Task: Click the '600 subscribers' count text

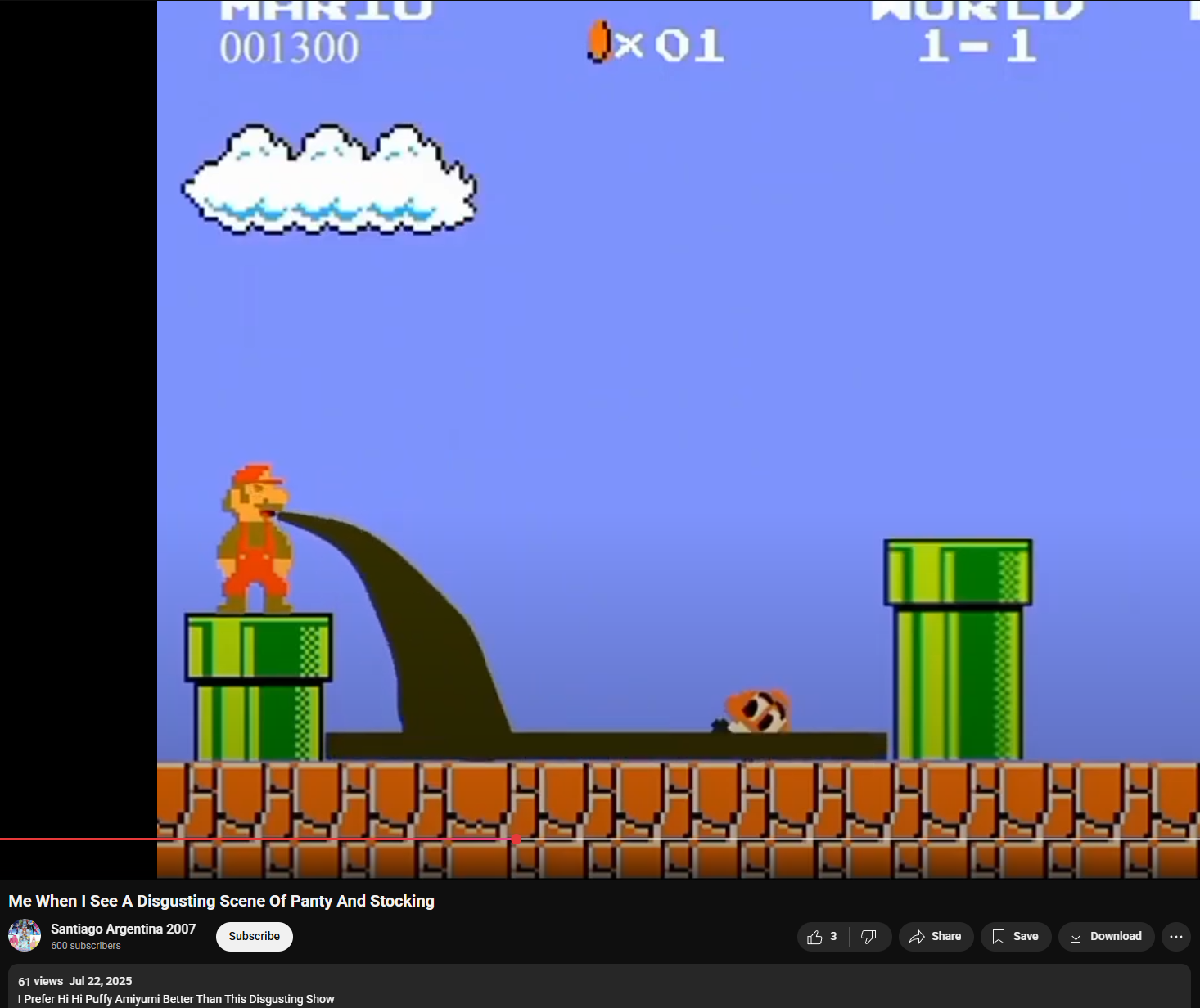Action: click(86, 946)
